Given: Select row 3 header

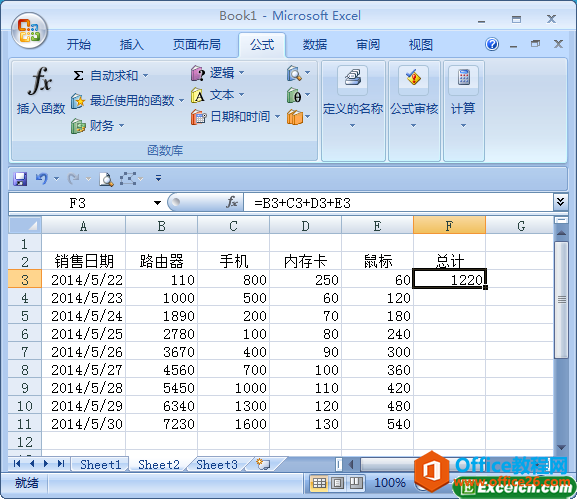Looking at the screenshot, I should (x=25, y=280).
